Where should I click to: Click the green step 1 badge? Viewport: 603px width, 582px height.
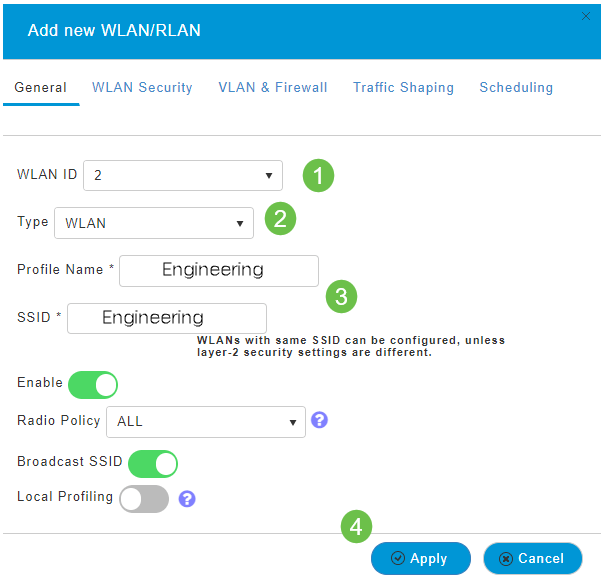(318, 176)
